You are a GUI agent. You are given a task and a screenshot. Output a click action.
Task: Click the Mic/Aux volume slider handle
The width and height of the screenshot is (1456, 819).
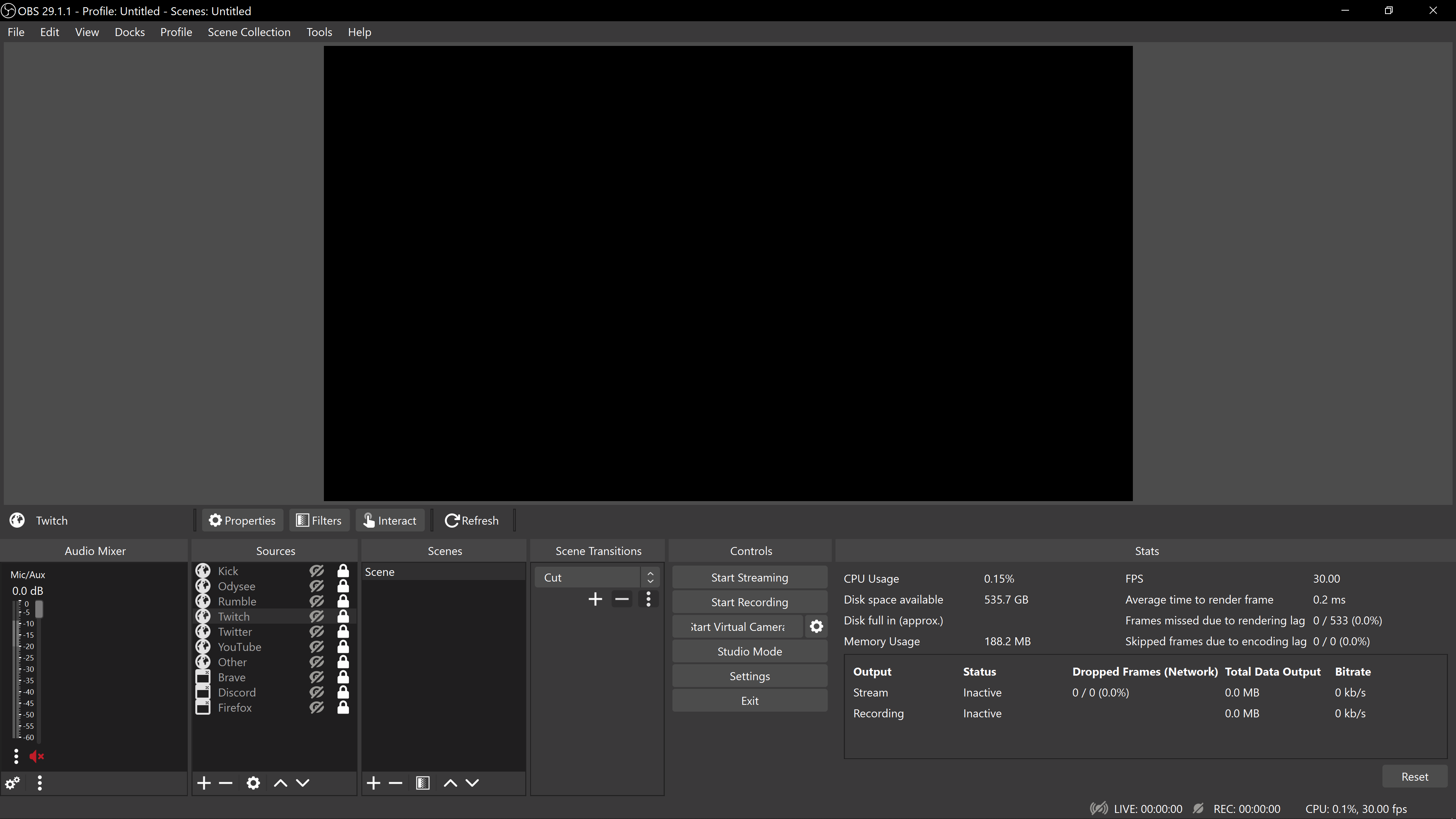[39, 609]
